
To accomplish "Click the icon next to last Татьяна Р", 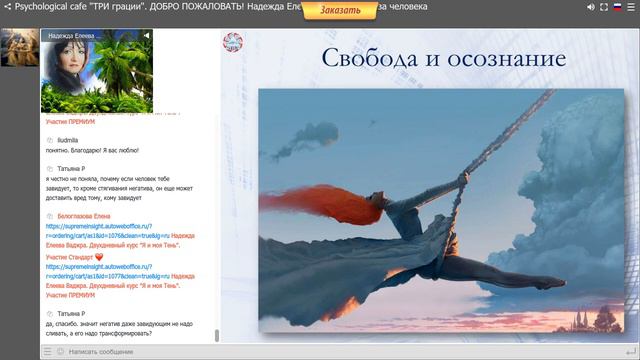I will (x=50, y=314).
